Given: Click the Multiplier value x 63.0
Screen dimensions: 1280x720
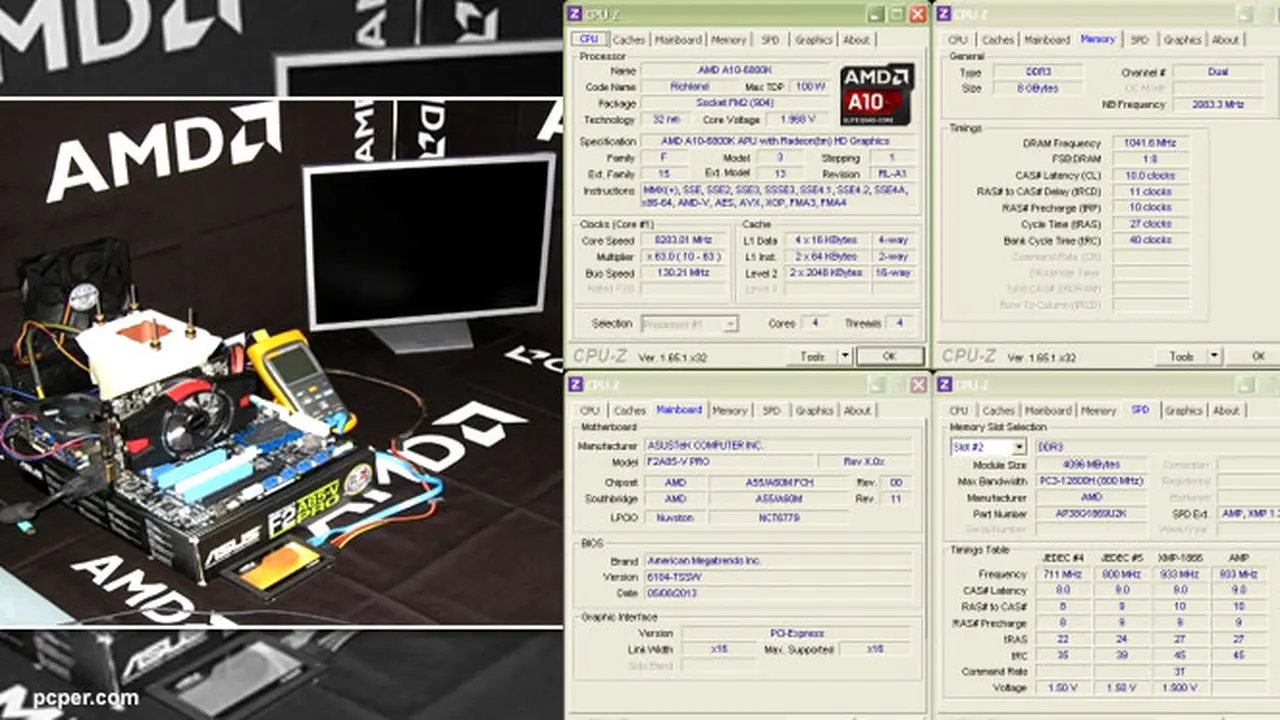Looking at the screenshot, I should tap(683, 257).
